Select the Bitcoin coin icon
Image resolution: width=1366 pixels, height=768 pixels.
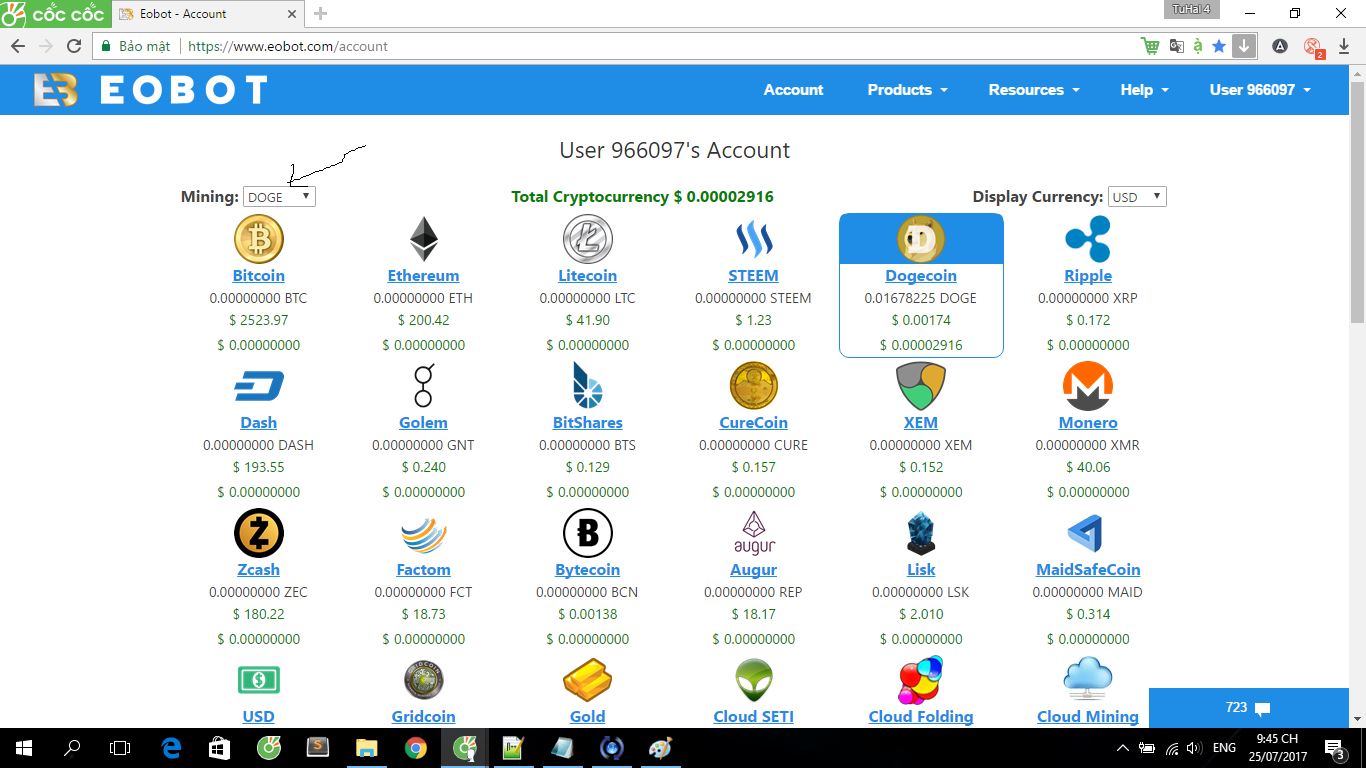[x=258, y=239]
